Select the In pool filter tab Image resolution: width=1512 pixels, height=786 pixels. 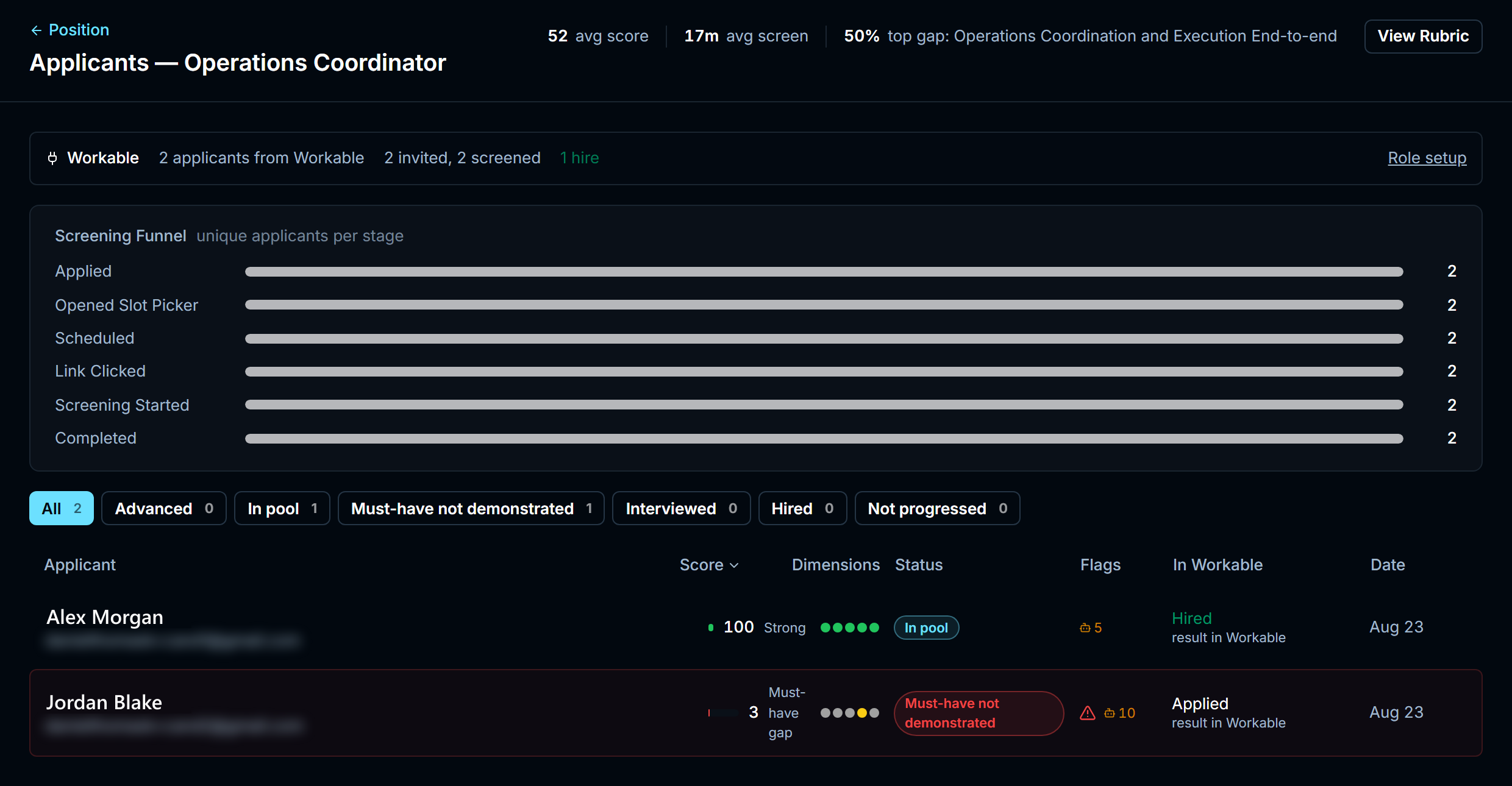coord(282,508)
